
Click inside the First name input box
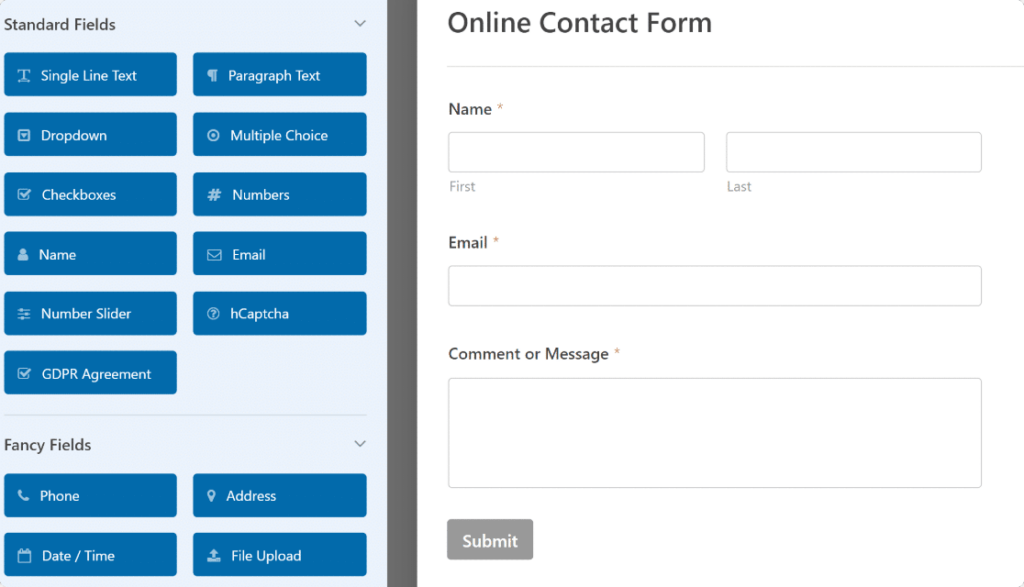tap(576, 151)
